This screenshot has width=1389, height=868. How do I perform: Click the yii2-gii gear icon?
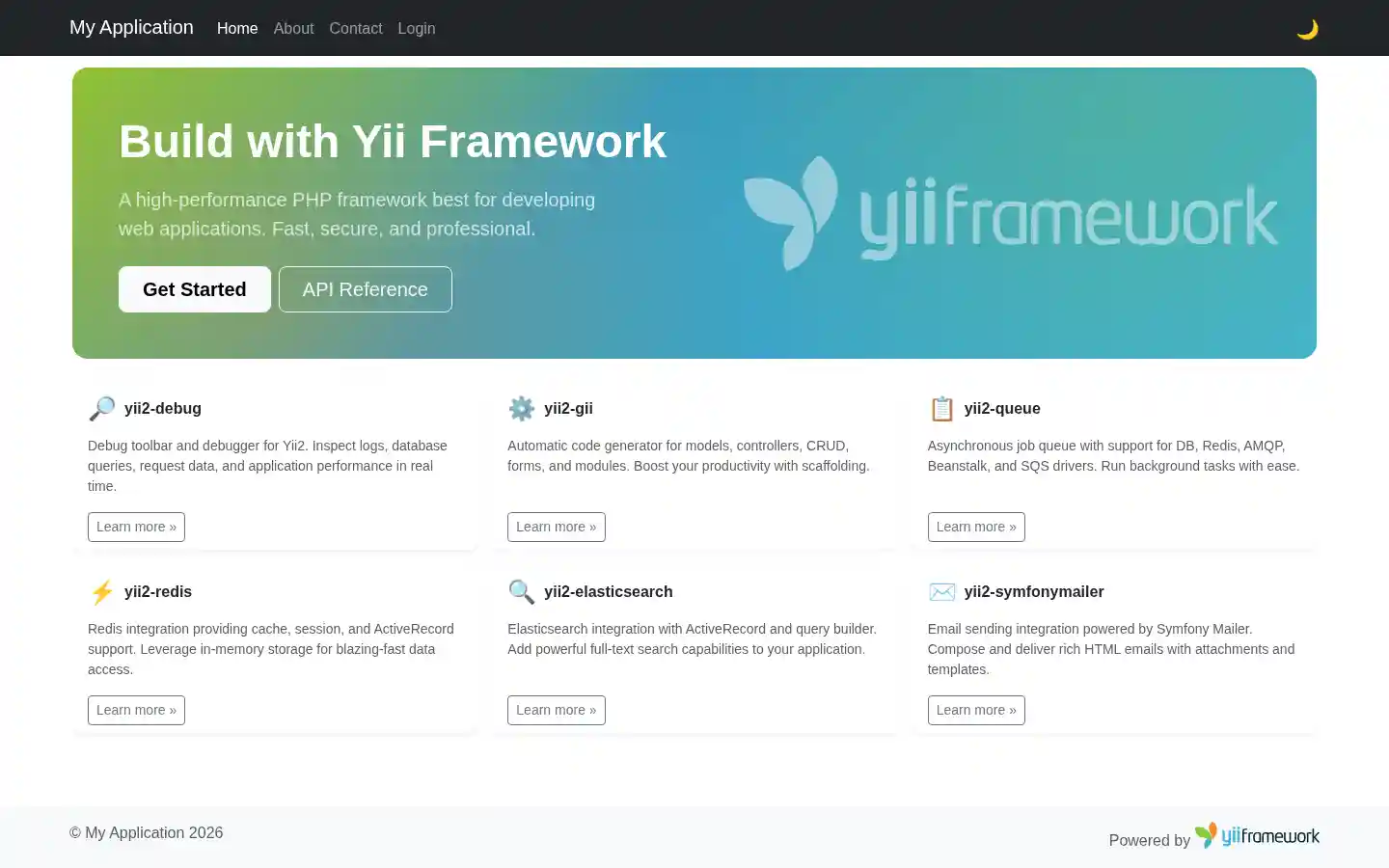click(x=522, y=409)
